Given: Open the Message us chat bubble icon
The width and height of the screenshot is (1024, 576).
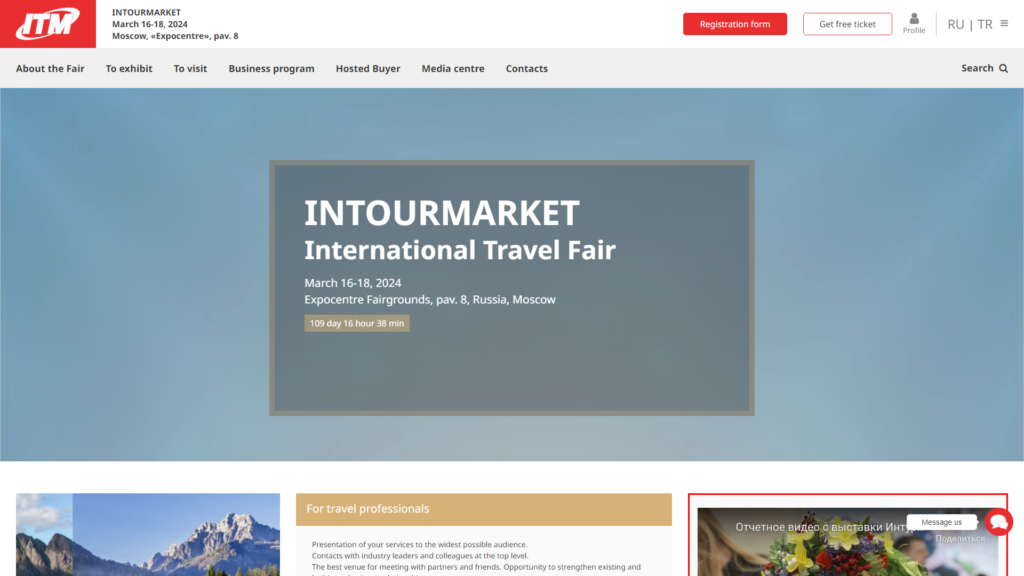Looking at the screenshot, I should pos(999,522).
